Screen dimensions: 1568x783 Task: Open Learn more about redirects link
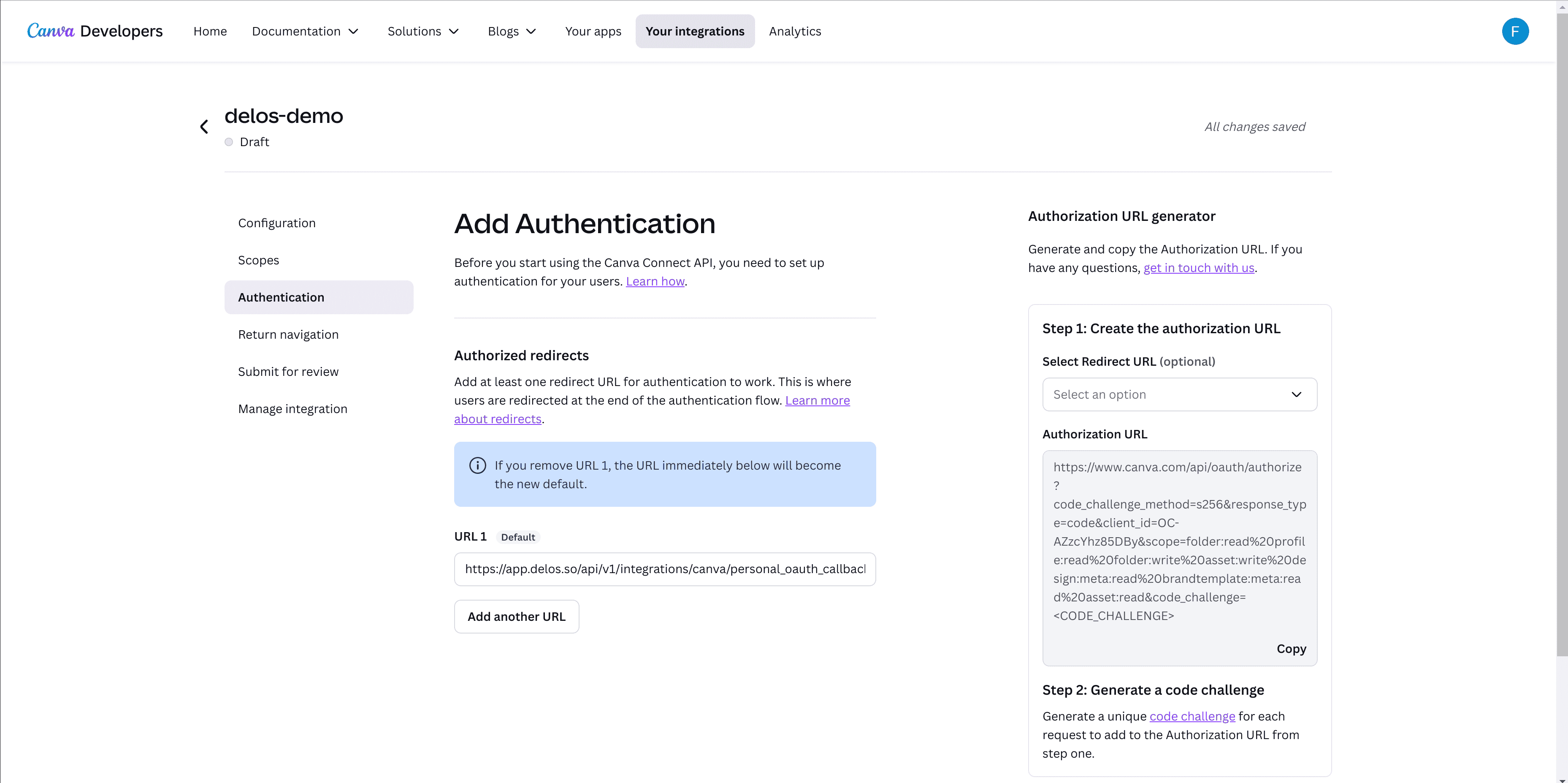click(x=818, y=401)
